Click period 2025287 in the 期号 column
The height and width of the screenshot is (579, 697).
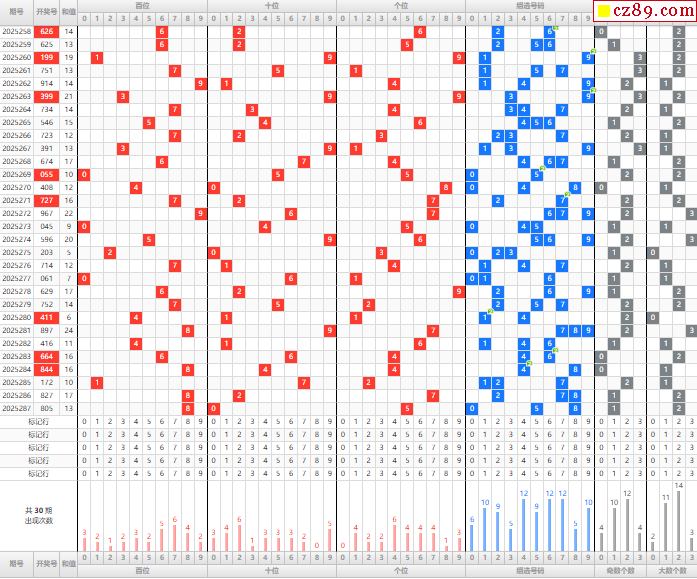[17, 408]
